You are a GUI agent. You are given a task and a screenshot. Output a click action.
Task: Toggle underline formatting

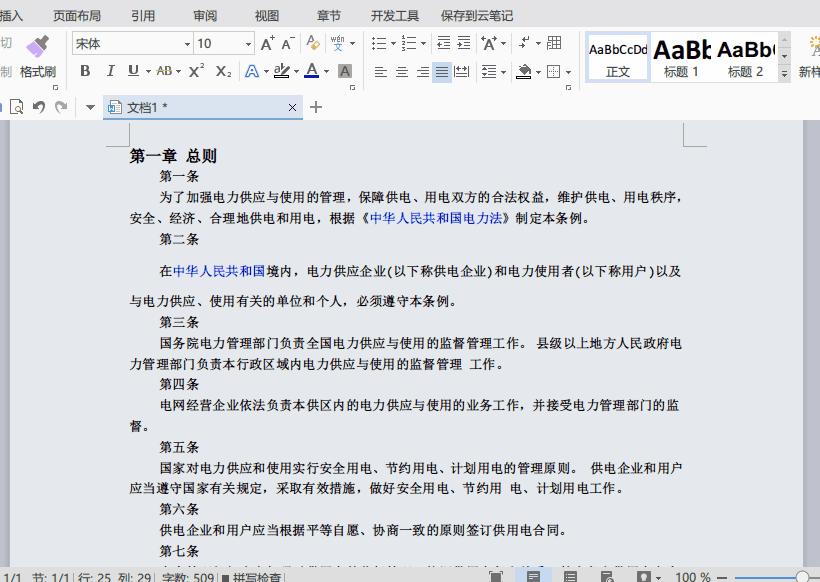point(131,73)
